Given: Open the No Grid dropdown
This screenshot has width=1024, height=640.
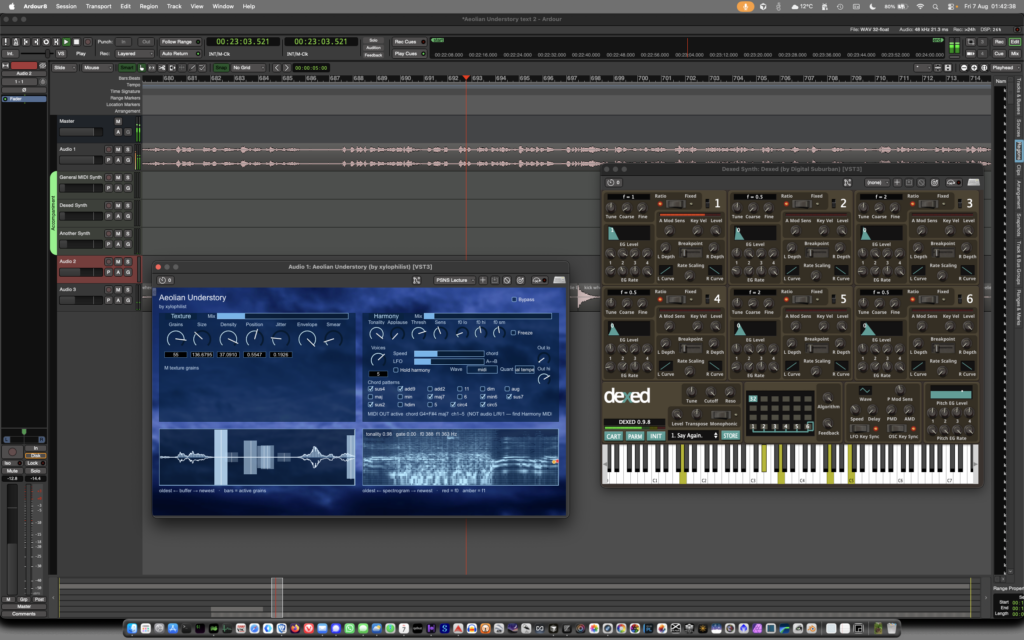Looking at the screenshot, I should click(x=248, y=67).
